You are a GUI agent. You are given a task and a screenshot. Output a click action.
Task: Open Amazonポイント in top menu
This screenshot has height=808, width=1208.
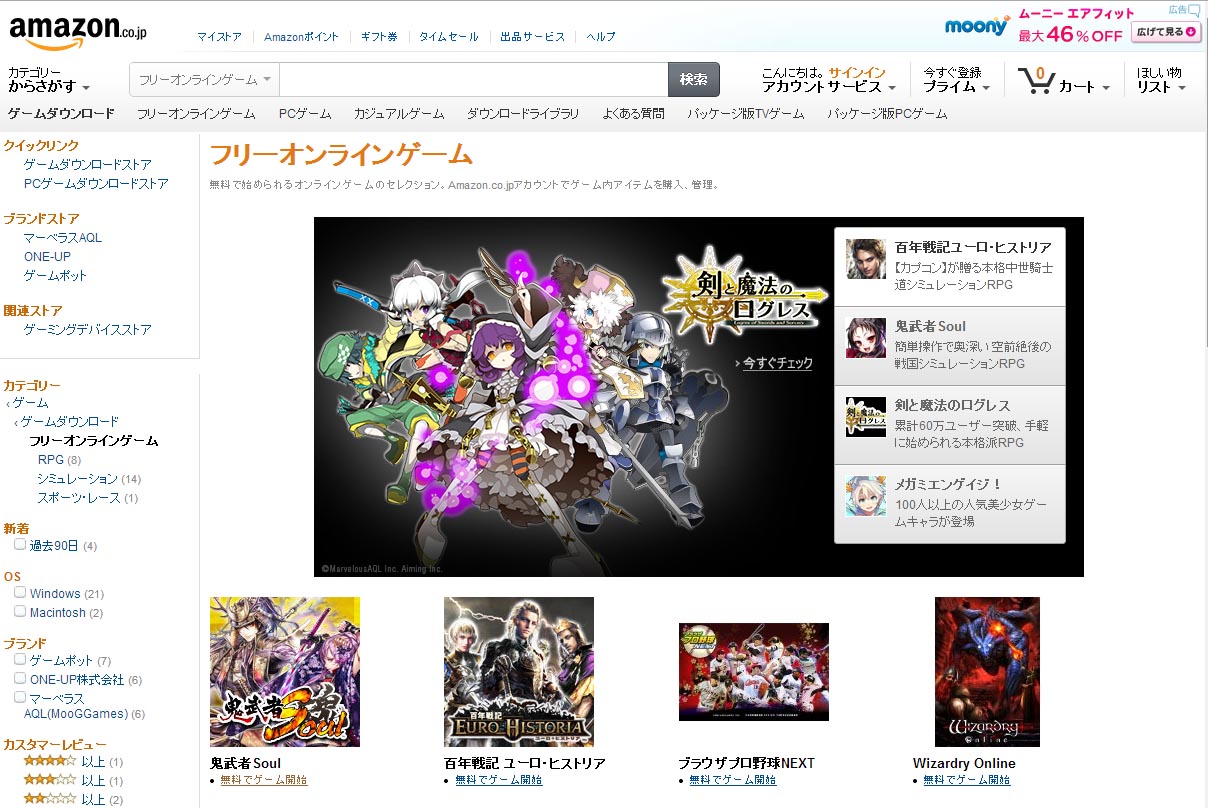(x=301, y=37)
